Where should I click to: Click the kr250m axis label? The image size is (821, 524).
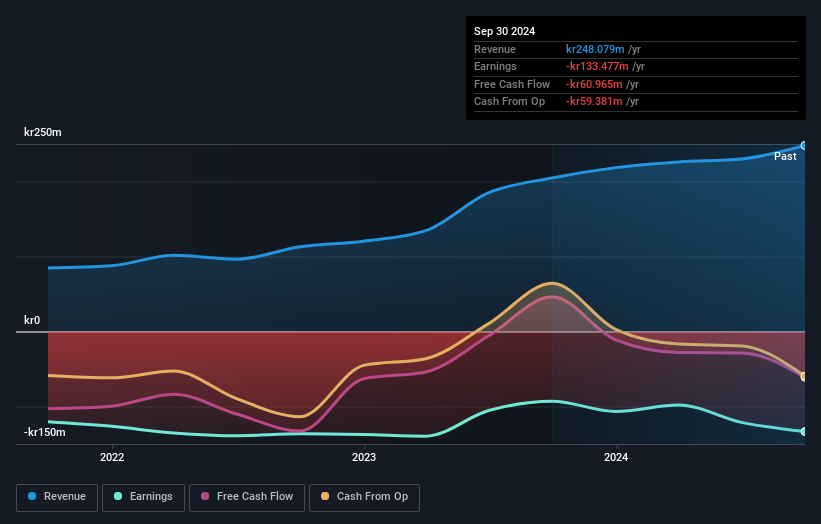[x=43, y=132]
